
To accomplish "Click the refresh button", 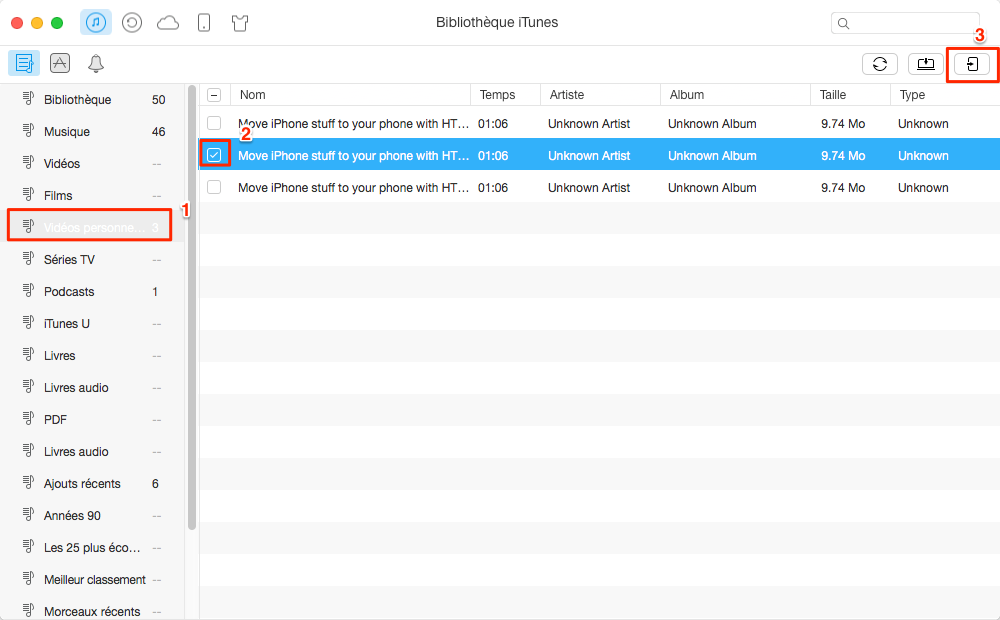I will (x=880, y=64).
